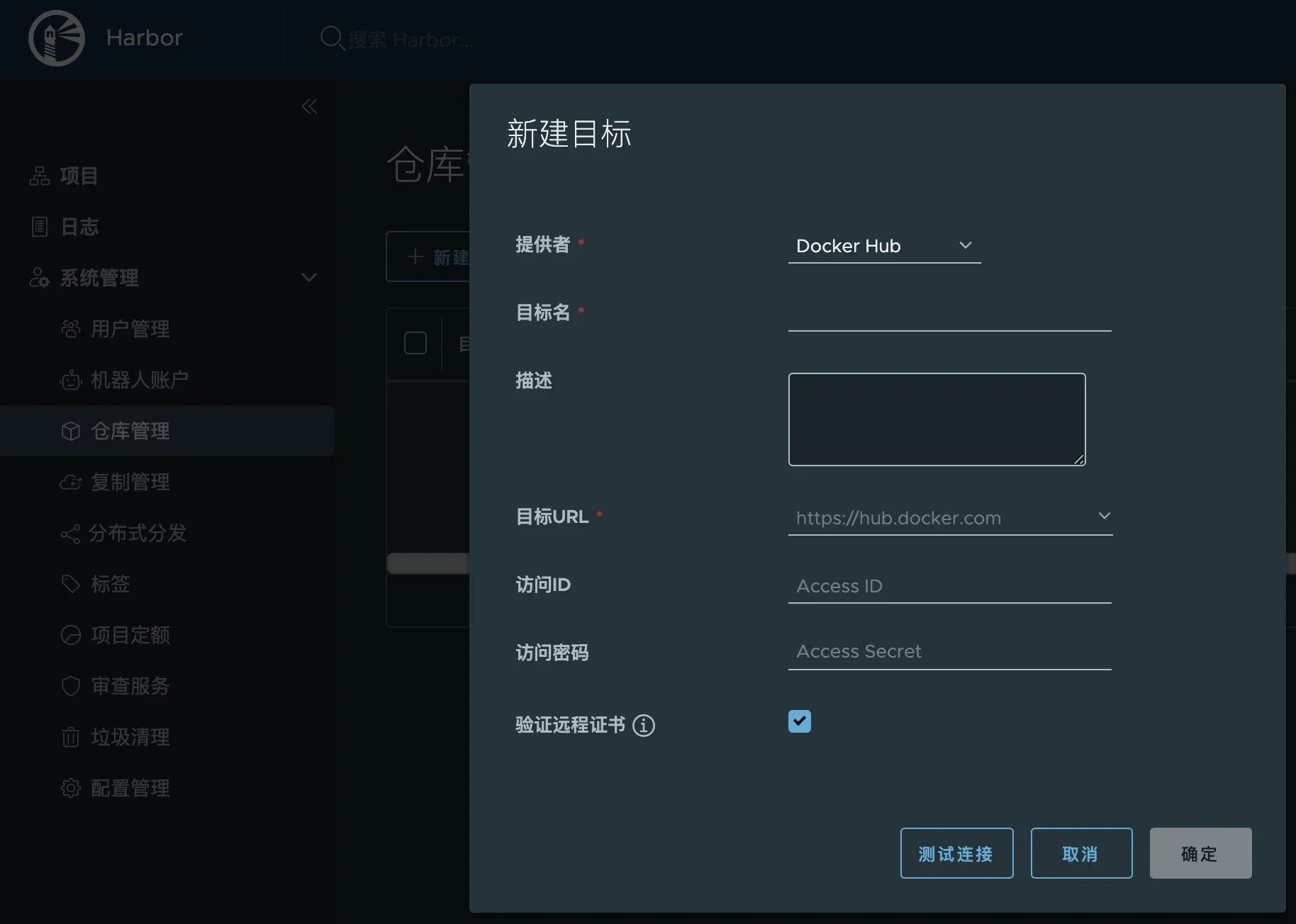Click the 新建目标 dialog title
The height and width of the screenshot is (924, 1296).
(569, 133)
